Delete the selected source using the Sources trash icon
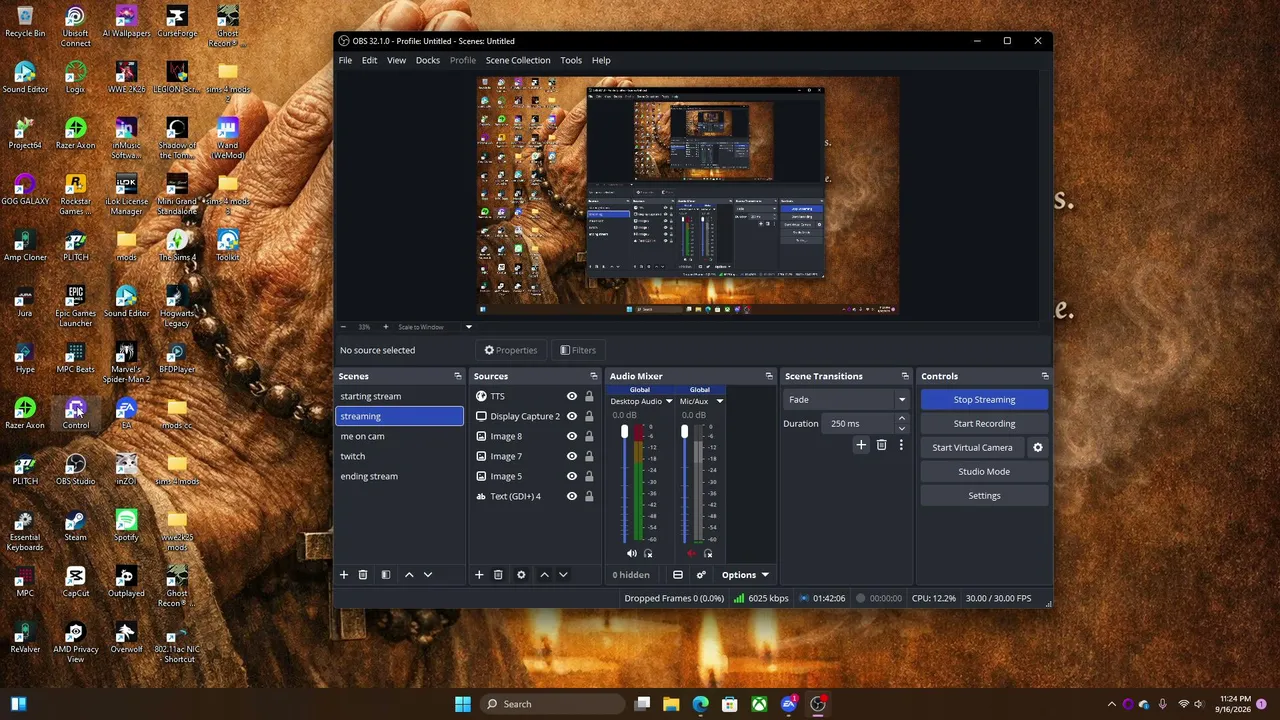This screenshot has height=720, width=1280. click(x=498, y=575)
